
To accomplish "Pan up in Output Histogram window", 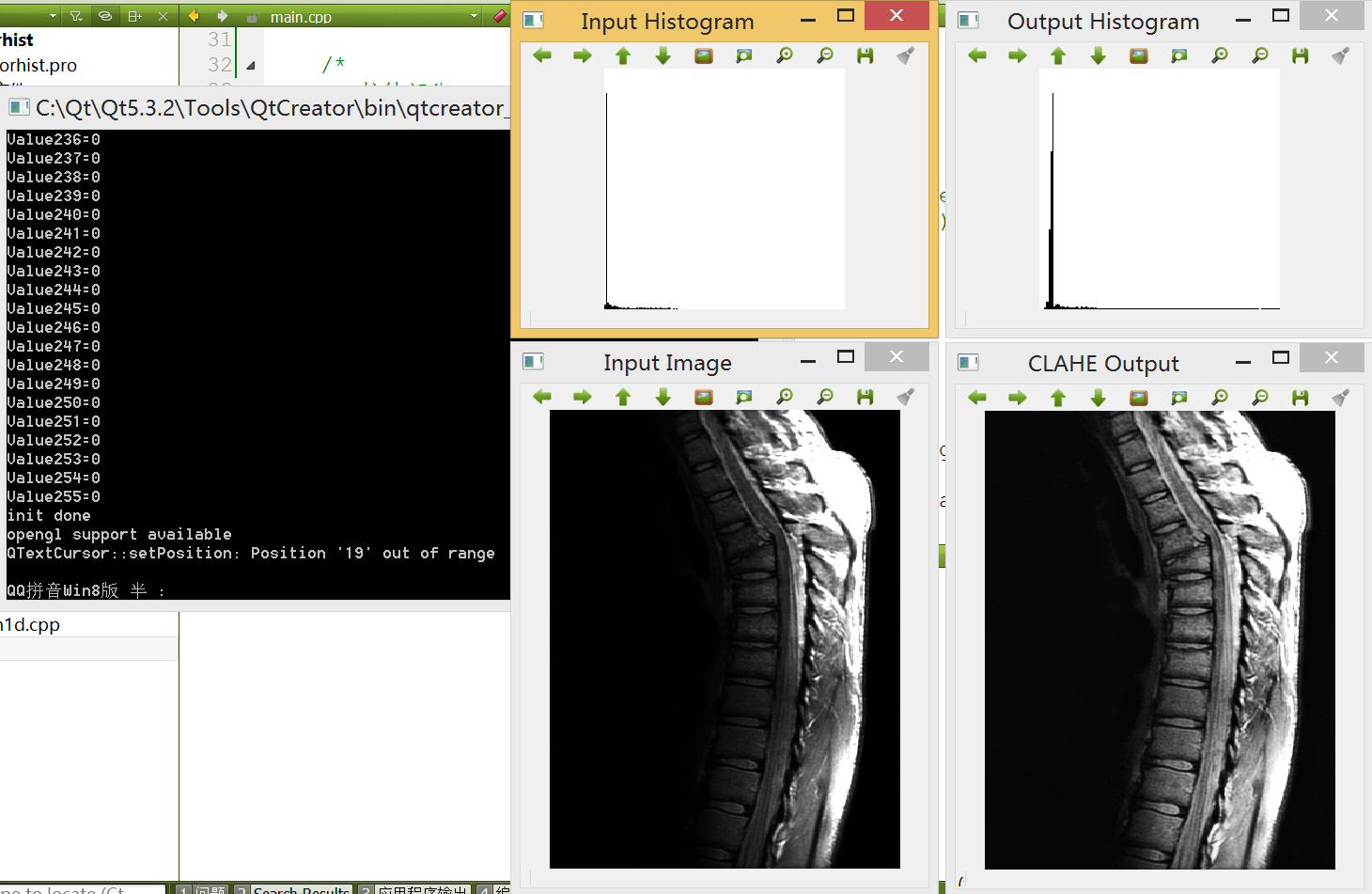I will pos(1058,55).
